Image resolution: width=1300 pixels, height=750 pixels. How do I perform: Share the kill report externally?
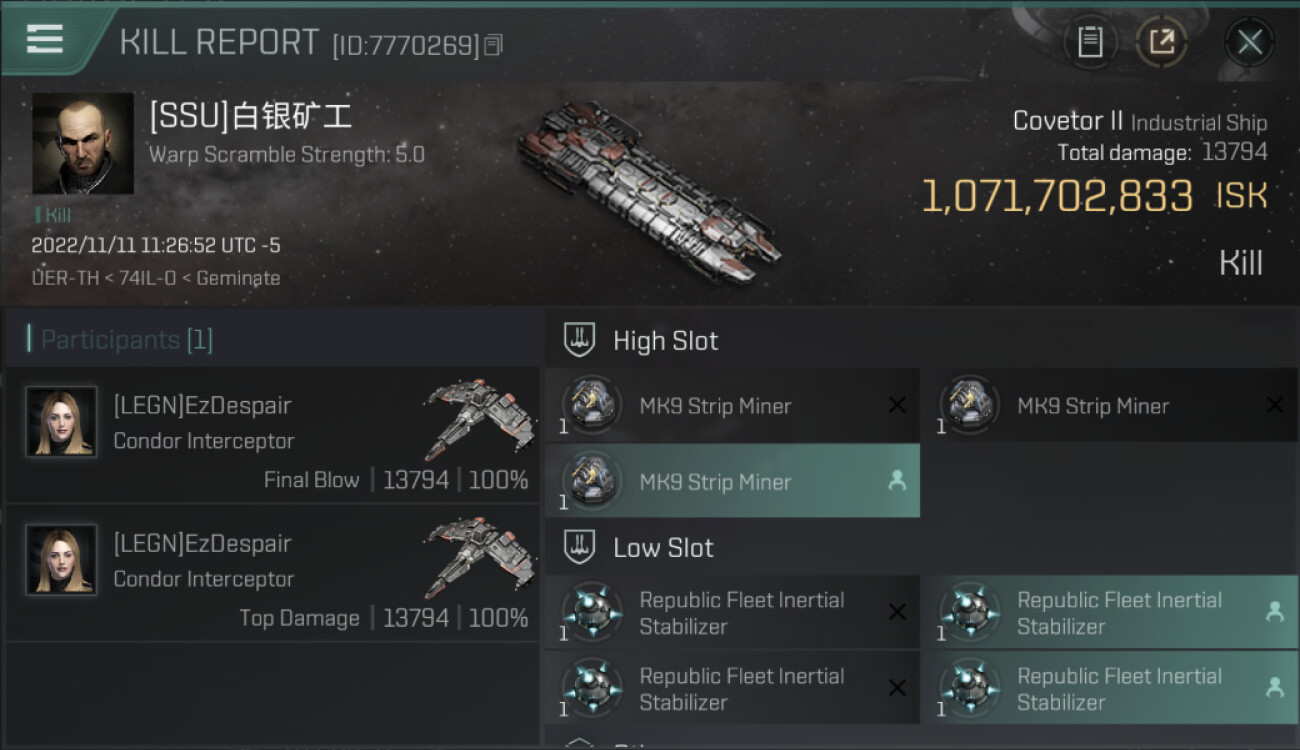click(1161, 42)
